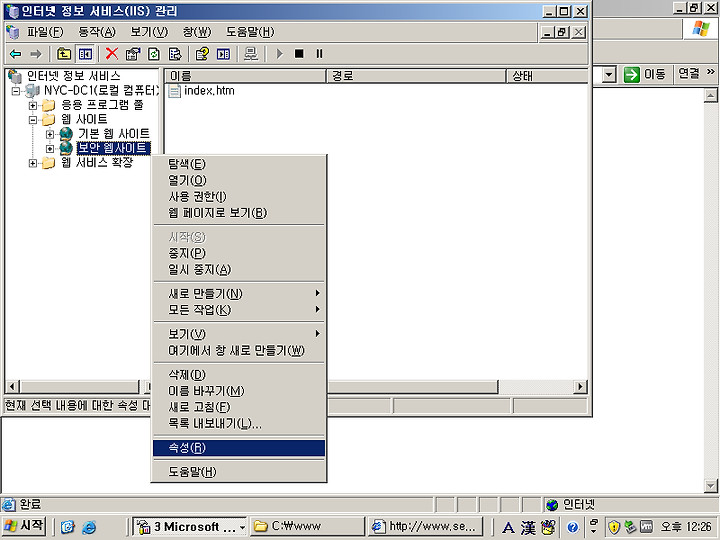720x540 pixels.
Task: Click the 3 Microsoft taskbar group button
Action: (x=190, y=526)
